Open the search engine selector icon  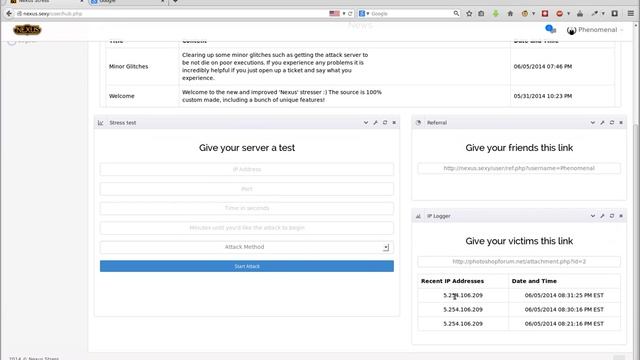[x=362, y=13]
